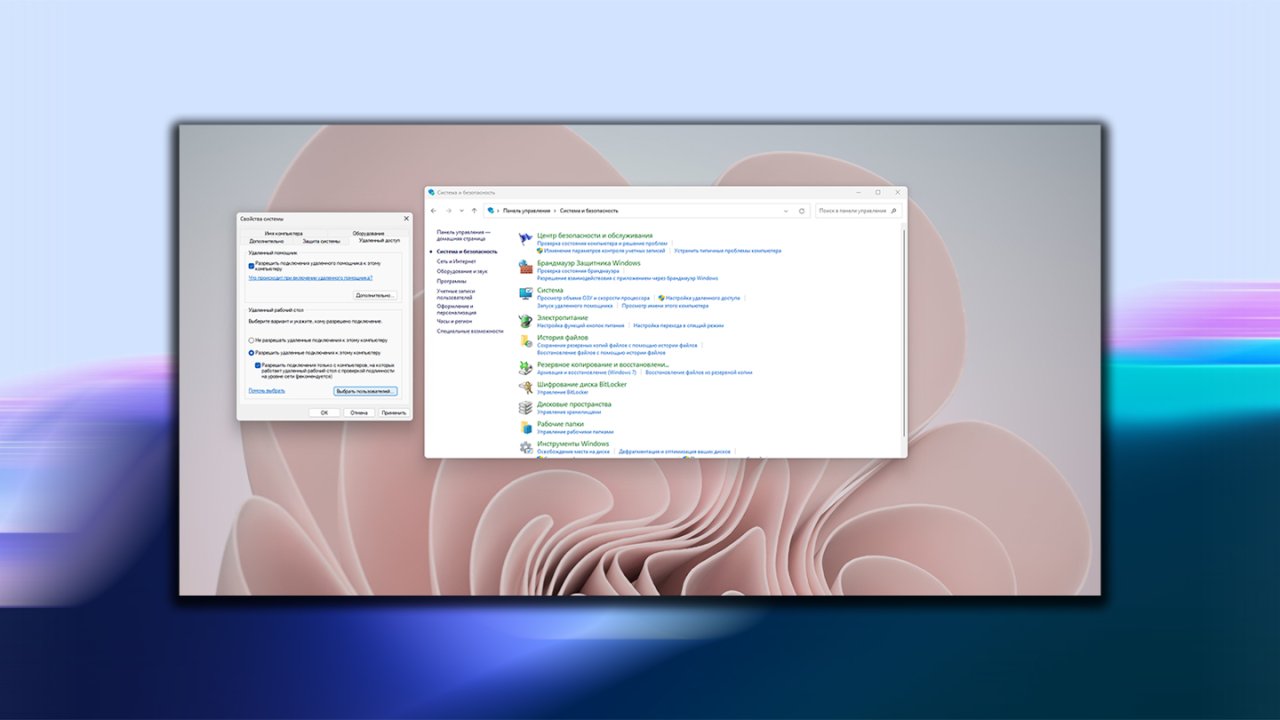1280x720 pixels.
Task: Open the 'Настройка удаленного доступа' link
Action: 702,298
